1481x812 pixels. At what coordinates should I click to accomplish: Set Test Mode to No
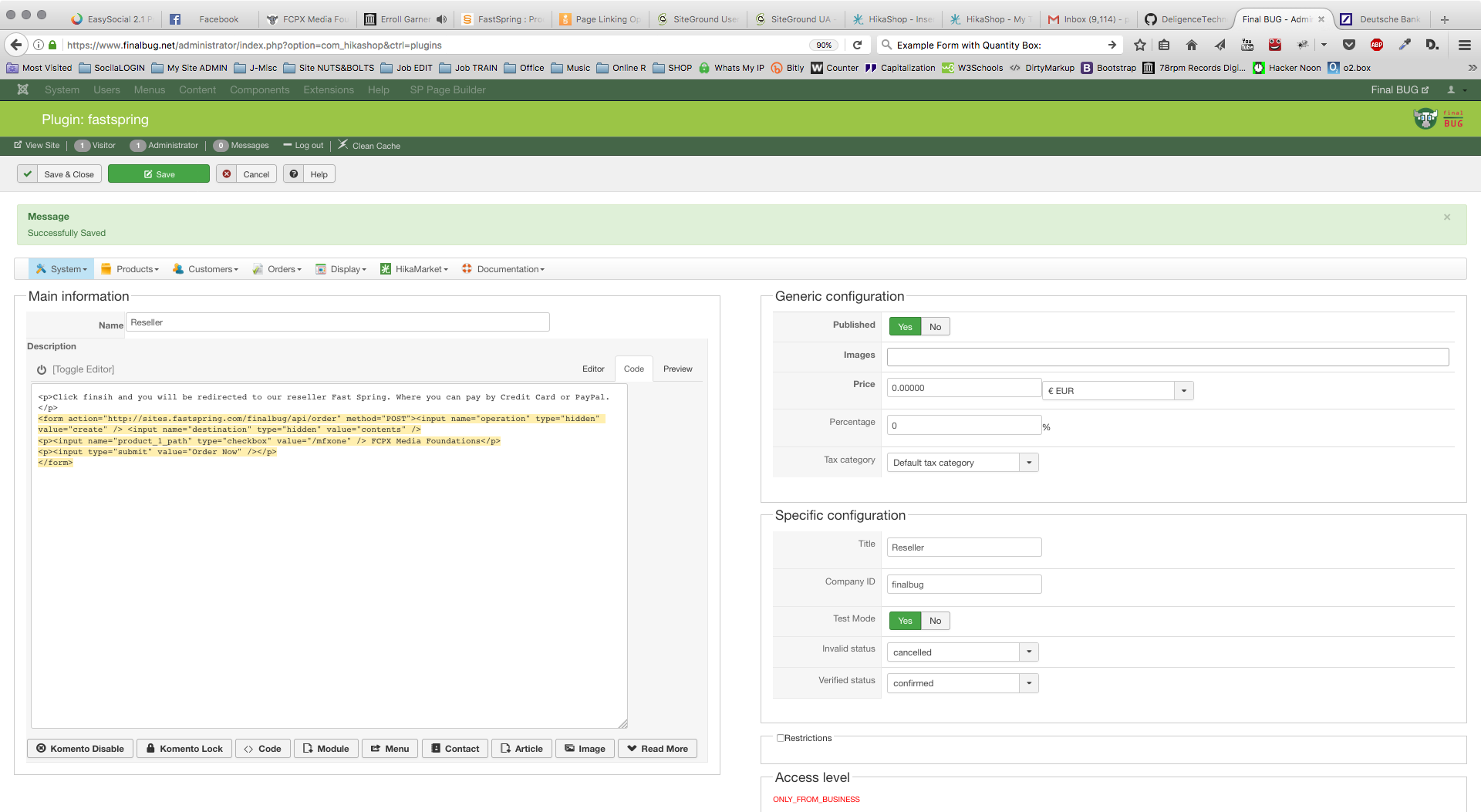pyautogui.click(x=935, y=621)
